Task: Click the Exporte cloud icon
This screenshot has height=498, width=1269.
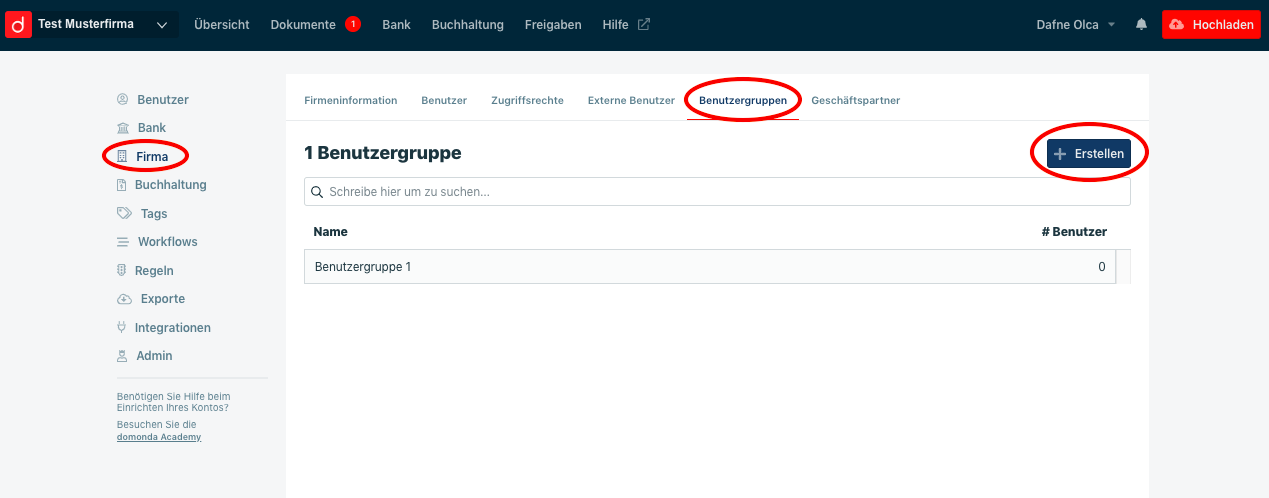Action: 124,299
